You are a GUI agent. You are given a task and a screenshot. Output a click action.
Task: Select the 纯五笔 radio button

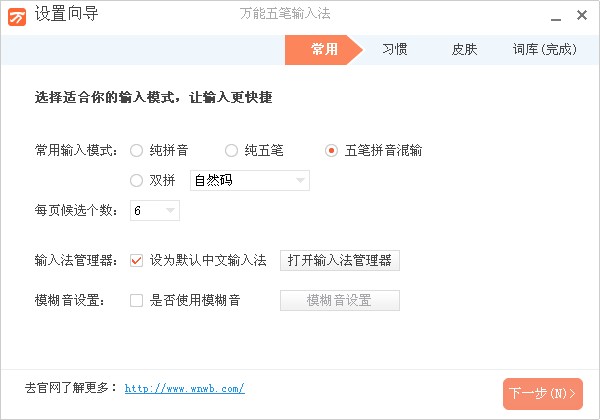[x=232, y=151]
